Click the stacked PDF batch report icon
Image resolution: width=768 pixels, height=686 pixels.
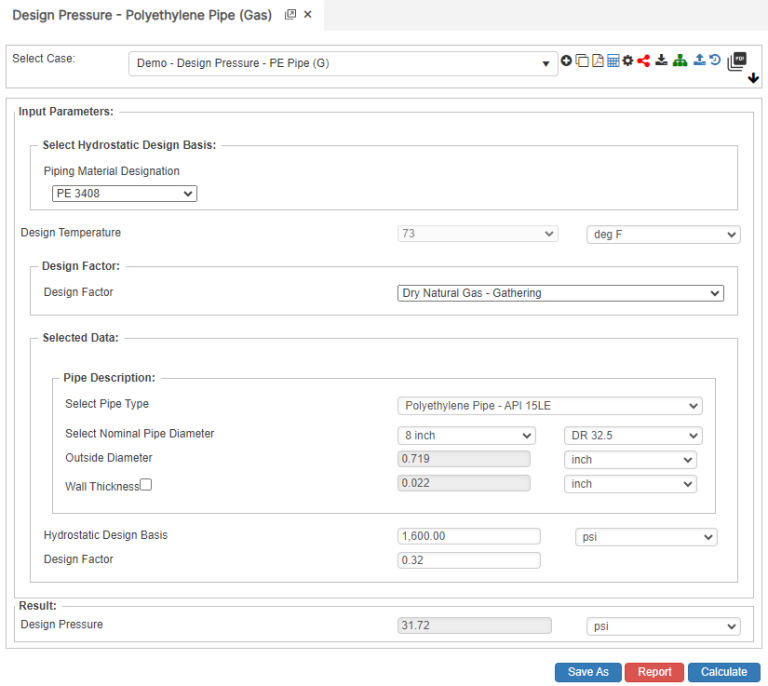point(738,61)
